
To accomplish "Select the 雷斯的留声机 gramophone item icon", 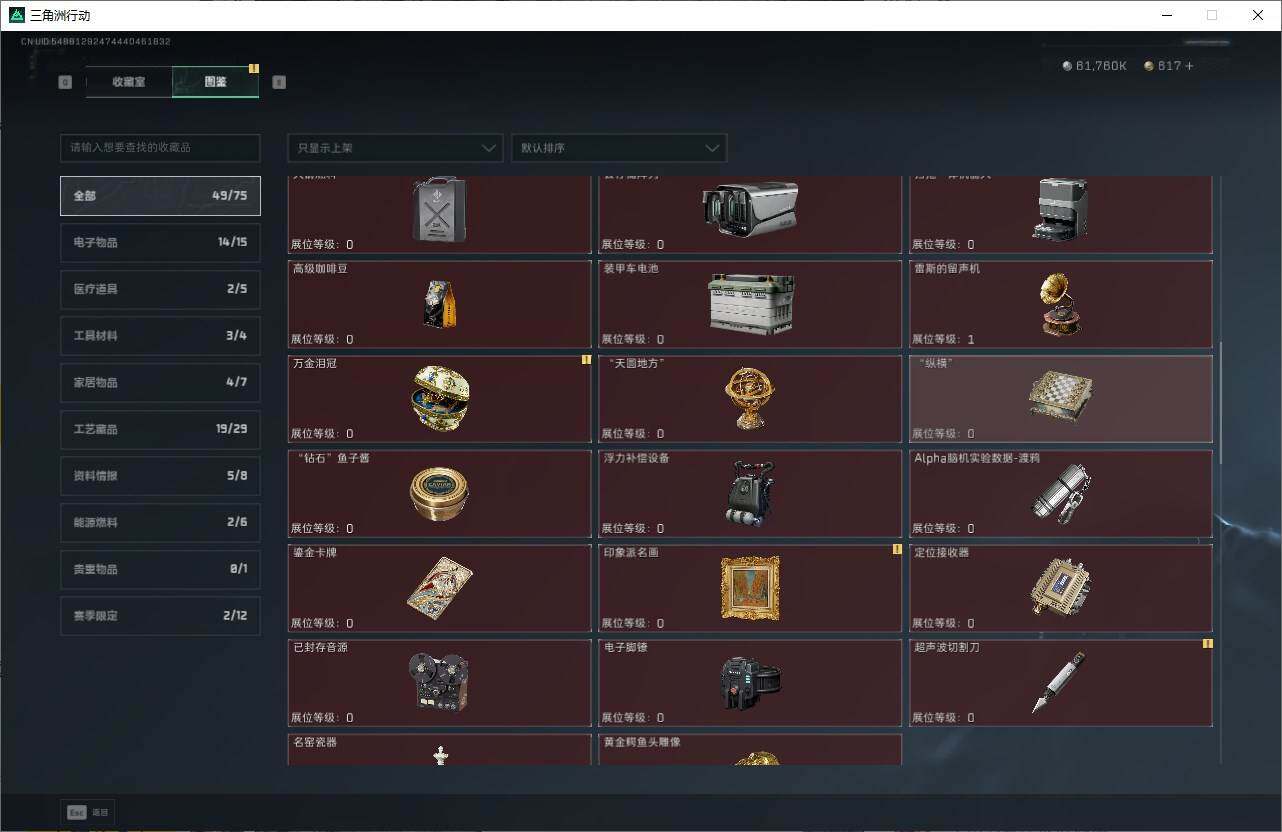I will (x=1059, y=303).
